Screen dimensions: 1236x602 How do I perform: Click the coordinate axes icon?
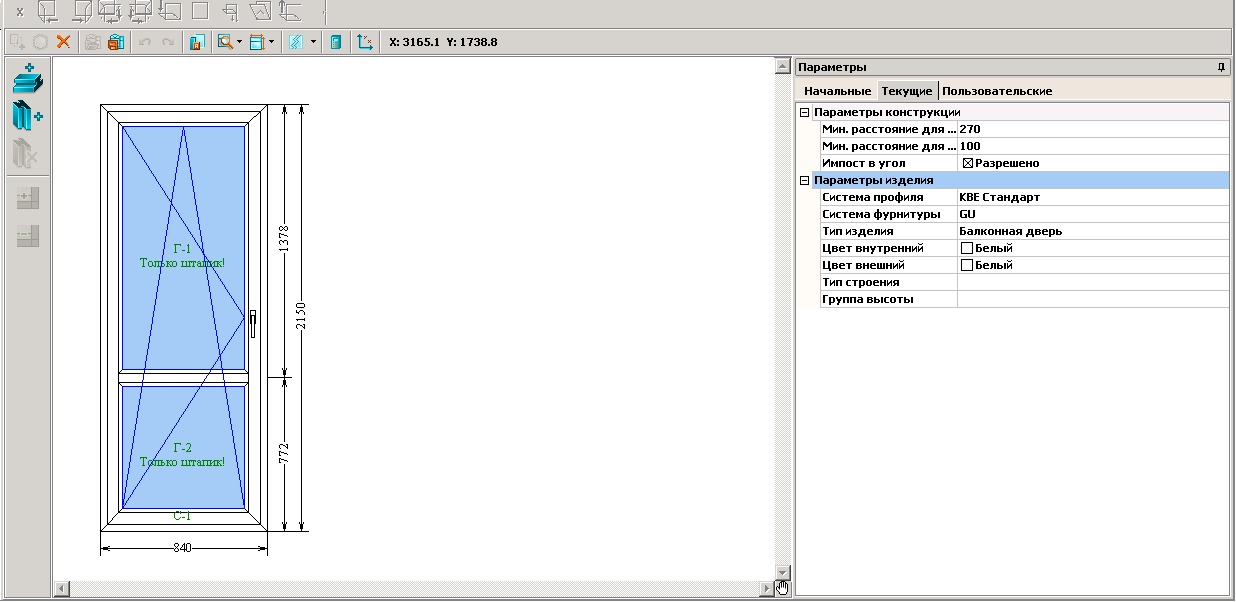365,42
